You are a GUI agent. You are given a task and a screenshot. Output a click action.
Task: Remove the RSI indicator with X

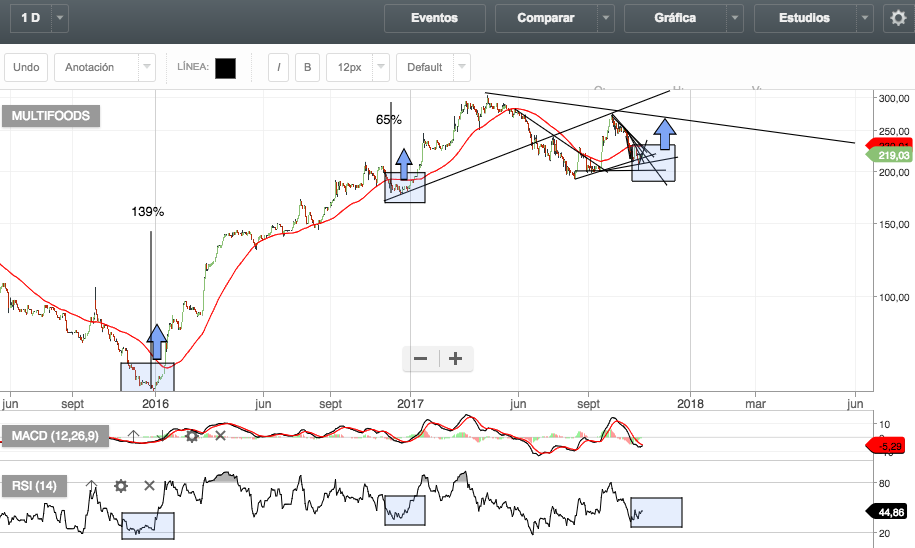tap(149, 486)
